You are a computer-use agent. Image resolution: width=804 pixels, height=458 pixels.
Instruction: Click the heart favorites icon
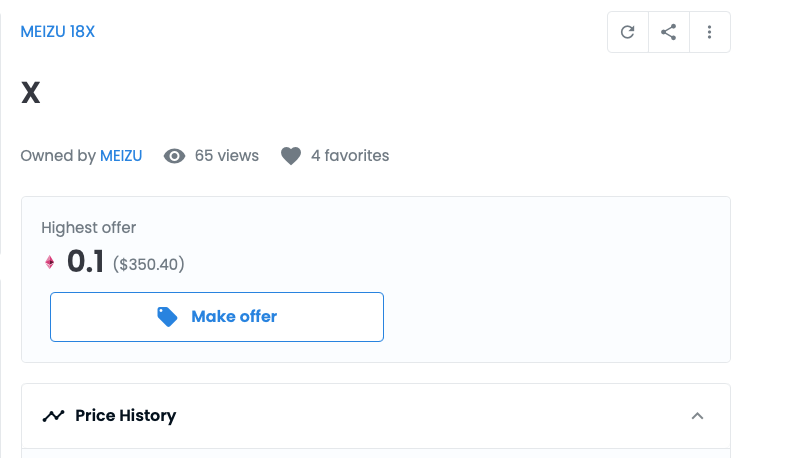[x=291, y=156]
